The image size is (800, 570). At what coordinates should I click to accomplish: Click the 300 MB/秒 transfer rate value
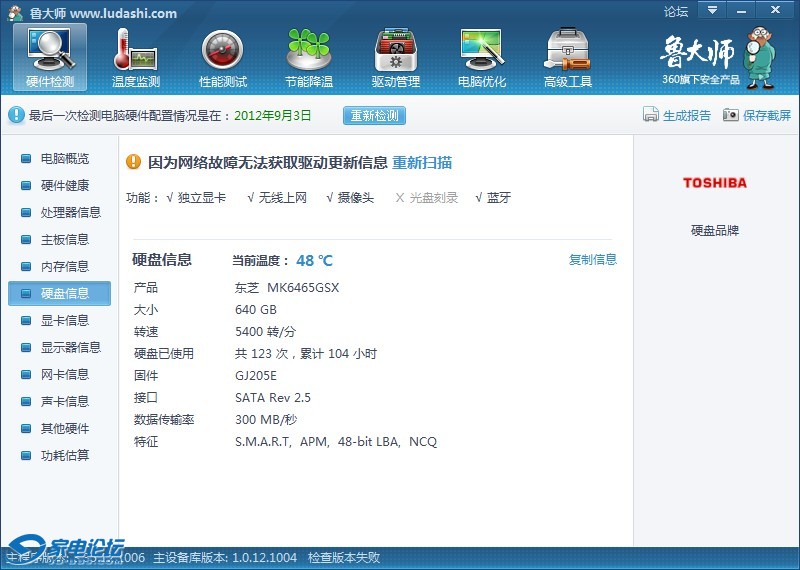pos(266,419)
